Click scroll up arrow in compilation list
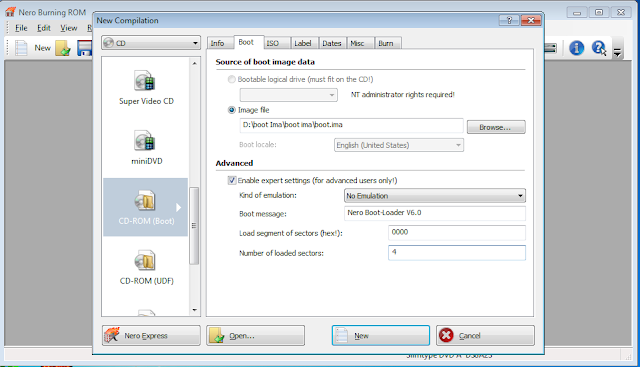Viewport: 640px width, 367px height. (x=194, y=63)
